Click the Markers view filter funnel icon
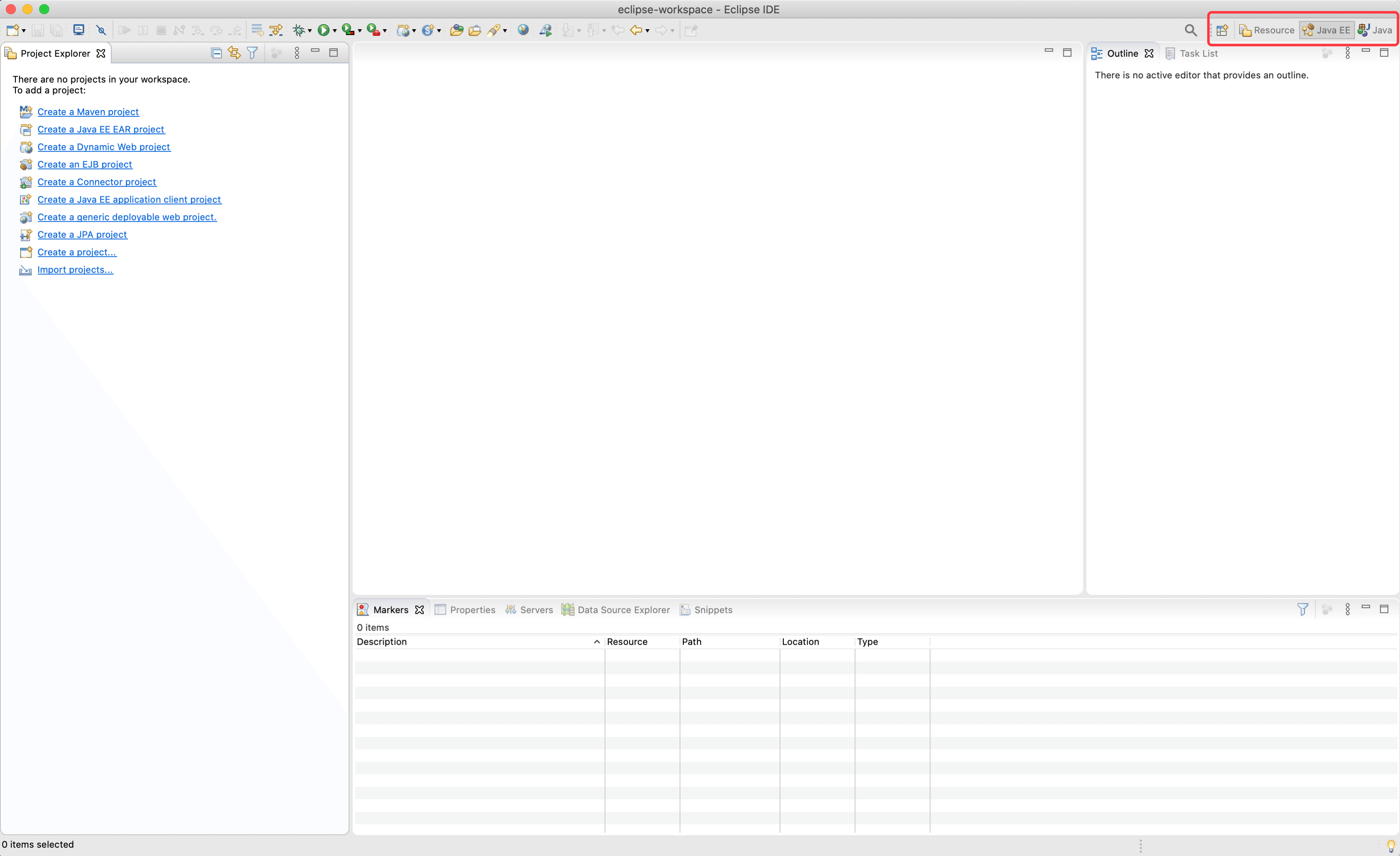1400x856 pixels. (1303, 609)
